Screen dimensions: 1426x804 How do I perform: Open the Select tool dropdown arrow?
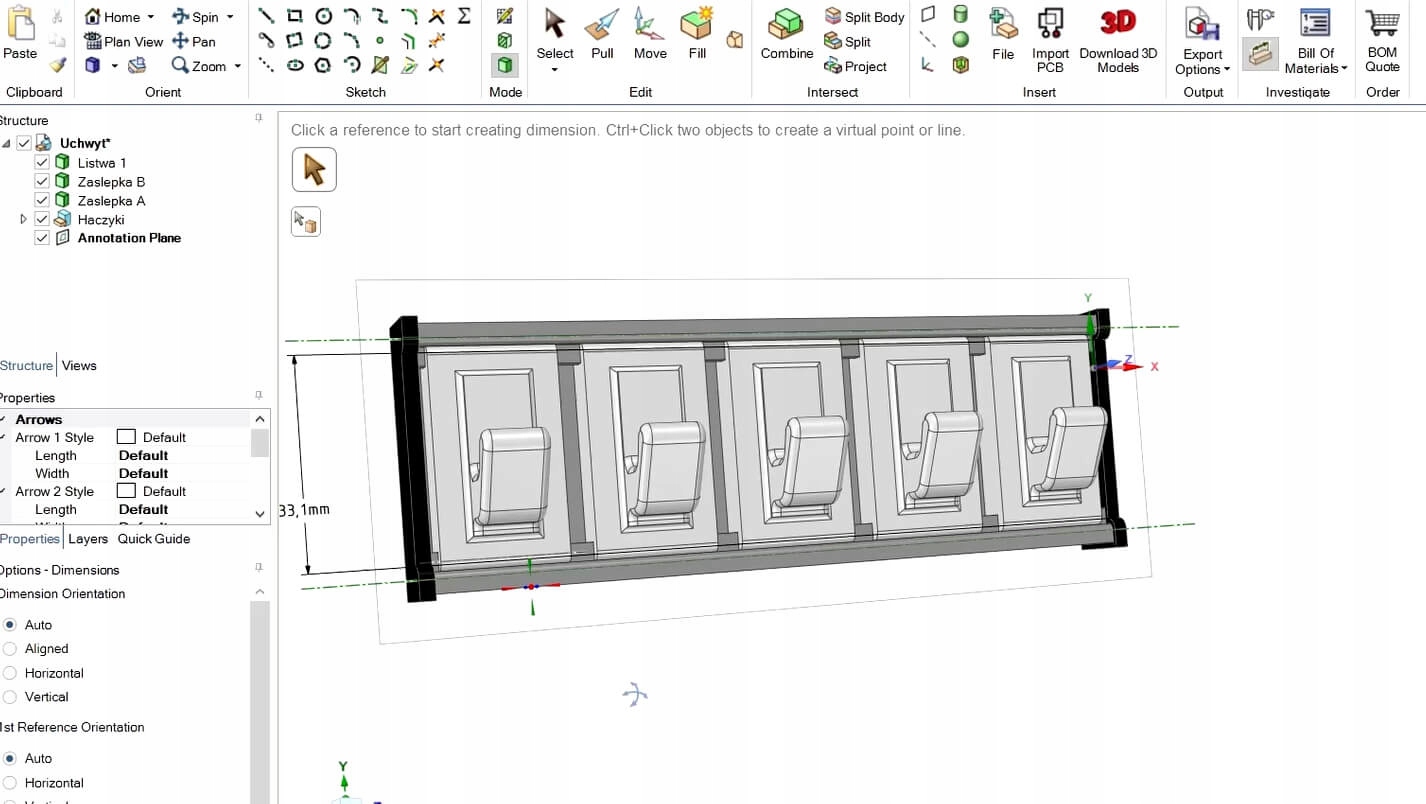555,70
